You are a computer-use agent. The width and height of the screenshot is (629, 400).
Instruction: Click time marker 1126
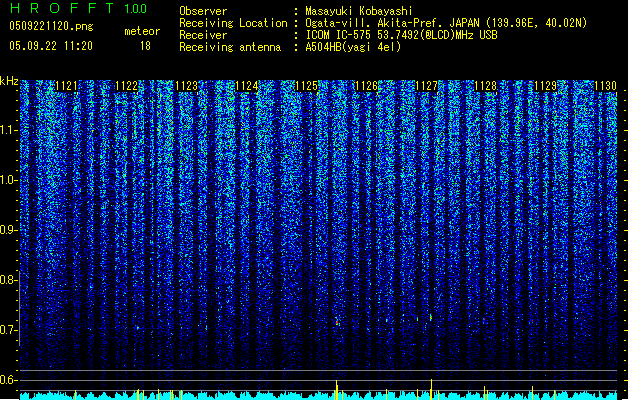pos(366,86)
